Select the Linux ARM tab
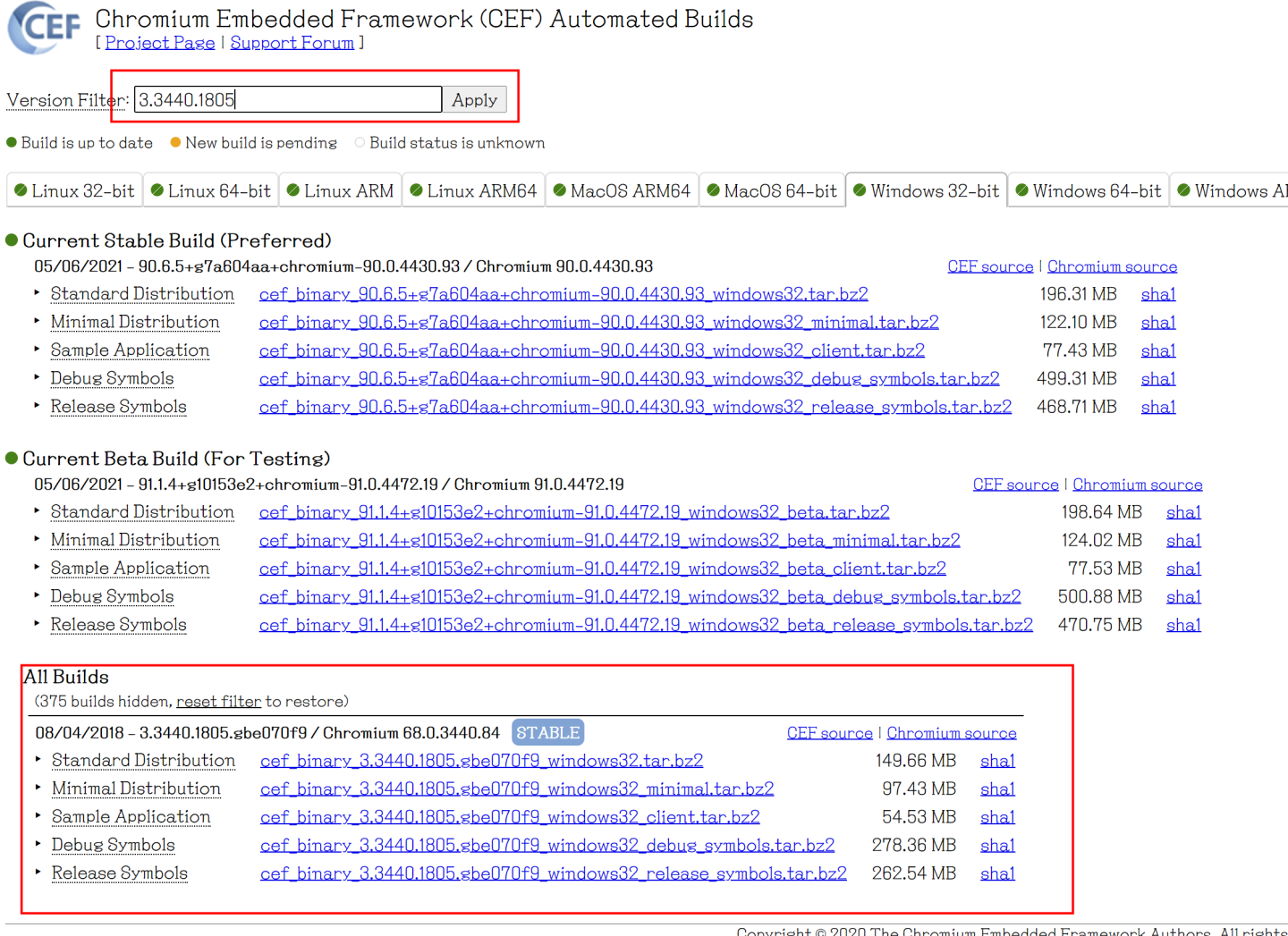 (340, 190)
